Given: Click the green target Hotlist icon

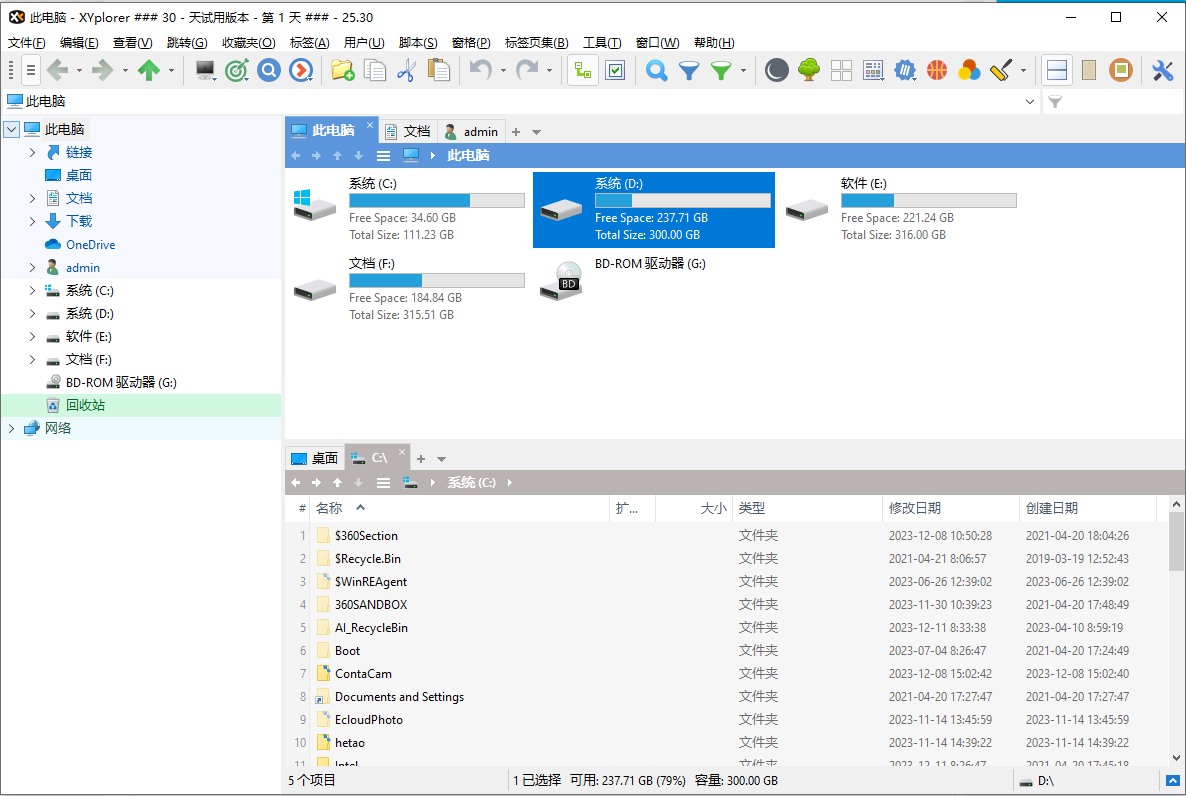Looking at the screenshot, I should [236, 70].
